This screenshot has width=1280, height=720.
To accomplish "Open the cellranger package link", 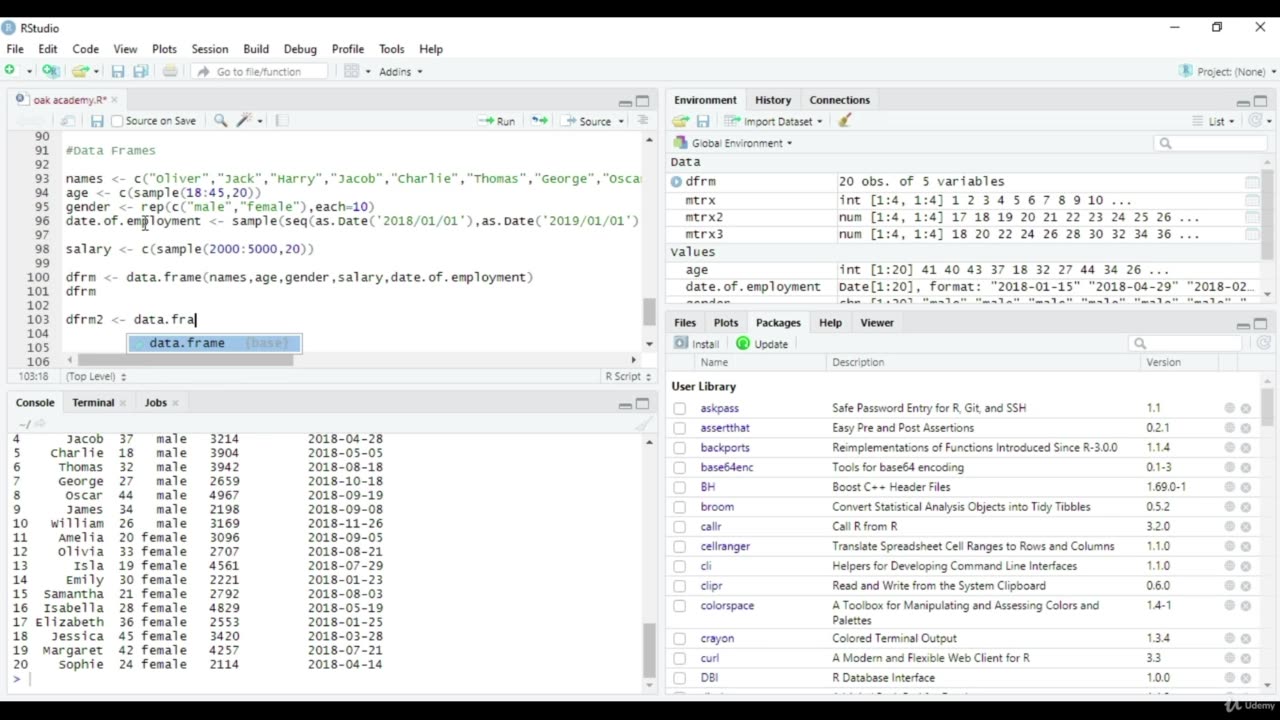I will click(x=725, y=546).
